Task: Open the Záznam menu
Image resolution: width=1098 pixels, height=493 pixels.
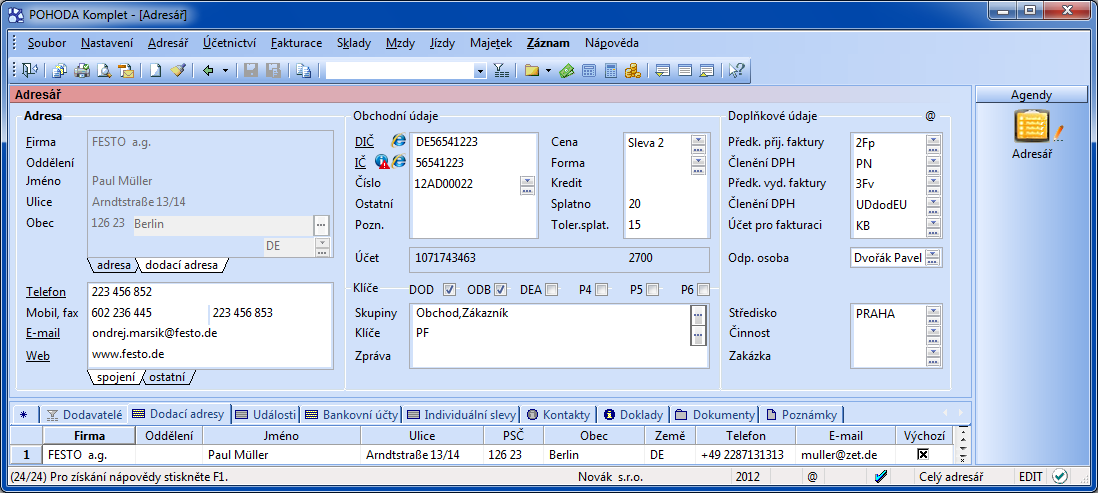Action: (x=548, y=43)
